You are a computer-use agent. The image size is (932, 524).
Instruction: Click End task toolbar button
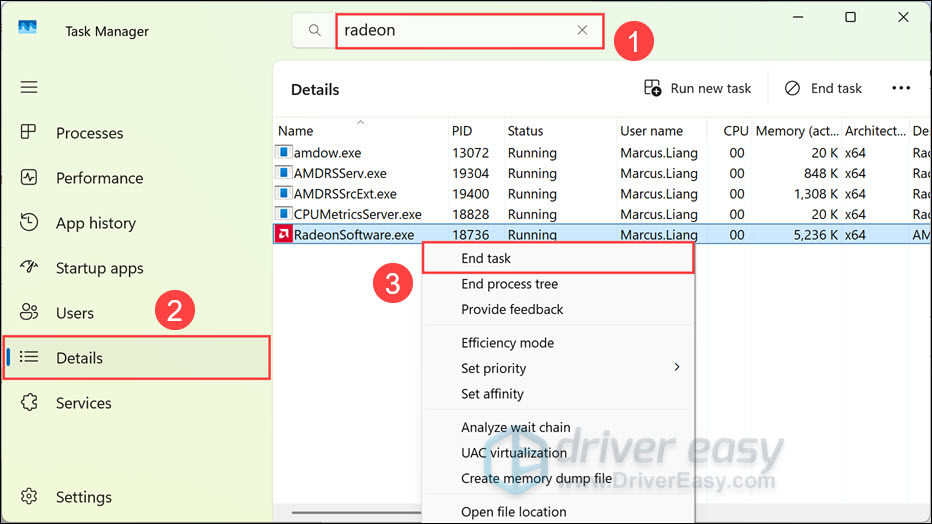823,88
